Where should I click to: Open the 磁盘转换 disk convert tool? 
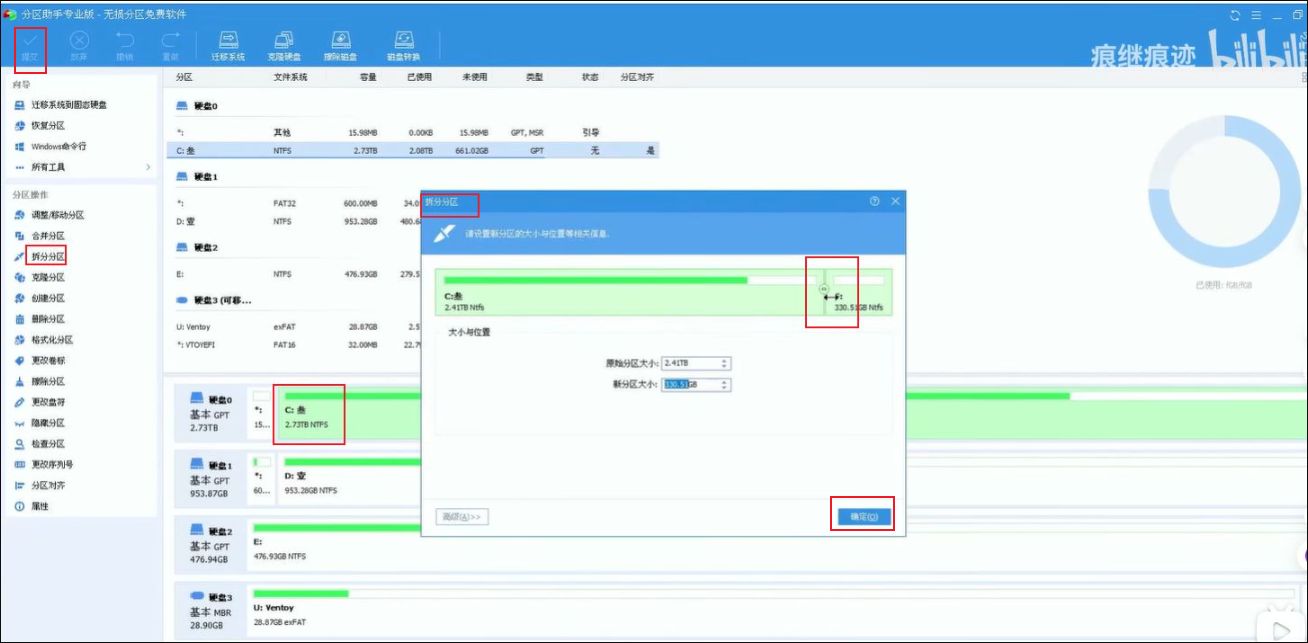pyautogui.click(x=403, y=45)
